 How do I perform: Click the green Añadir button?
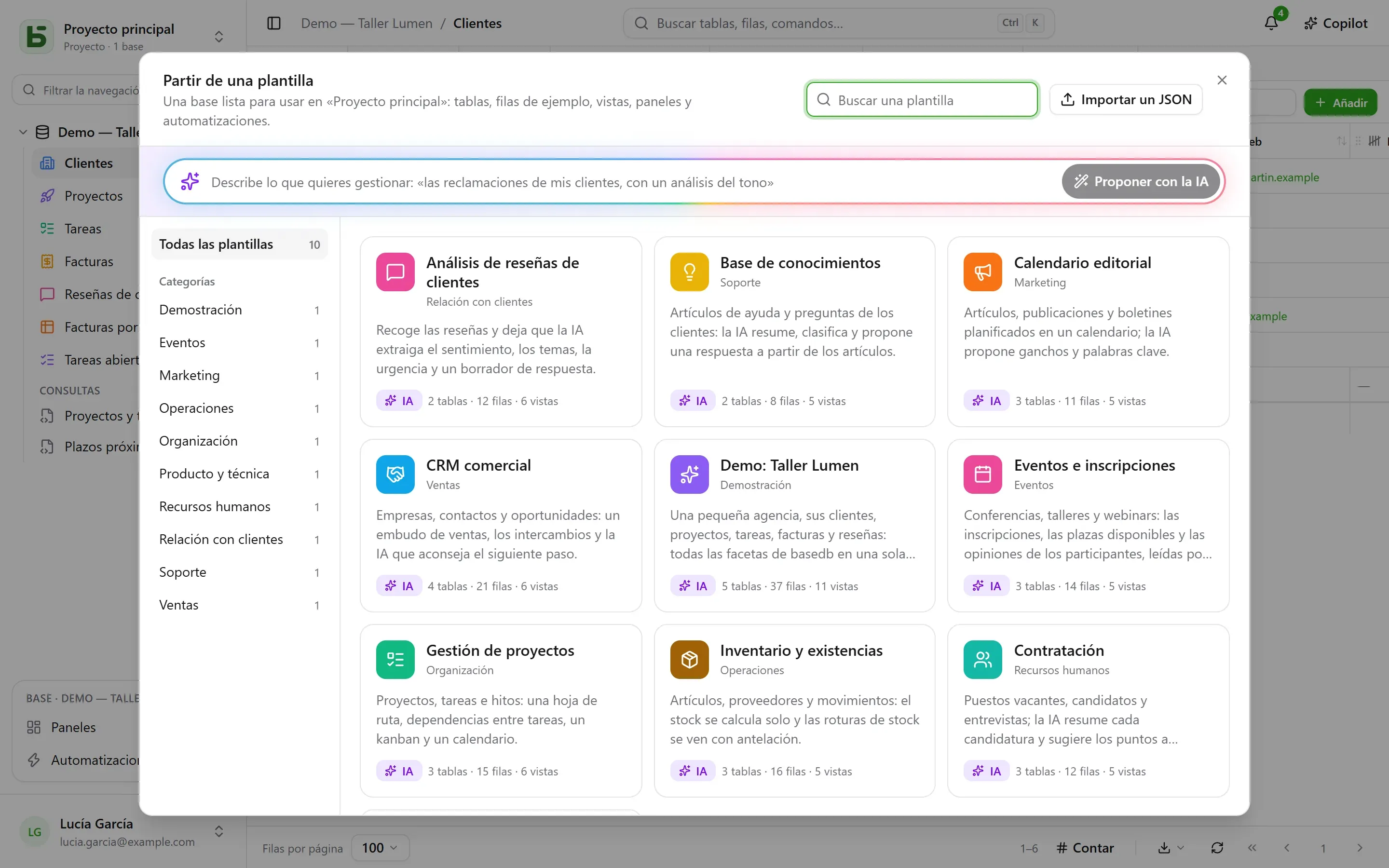(x=1340, y=102)
